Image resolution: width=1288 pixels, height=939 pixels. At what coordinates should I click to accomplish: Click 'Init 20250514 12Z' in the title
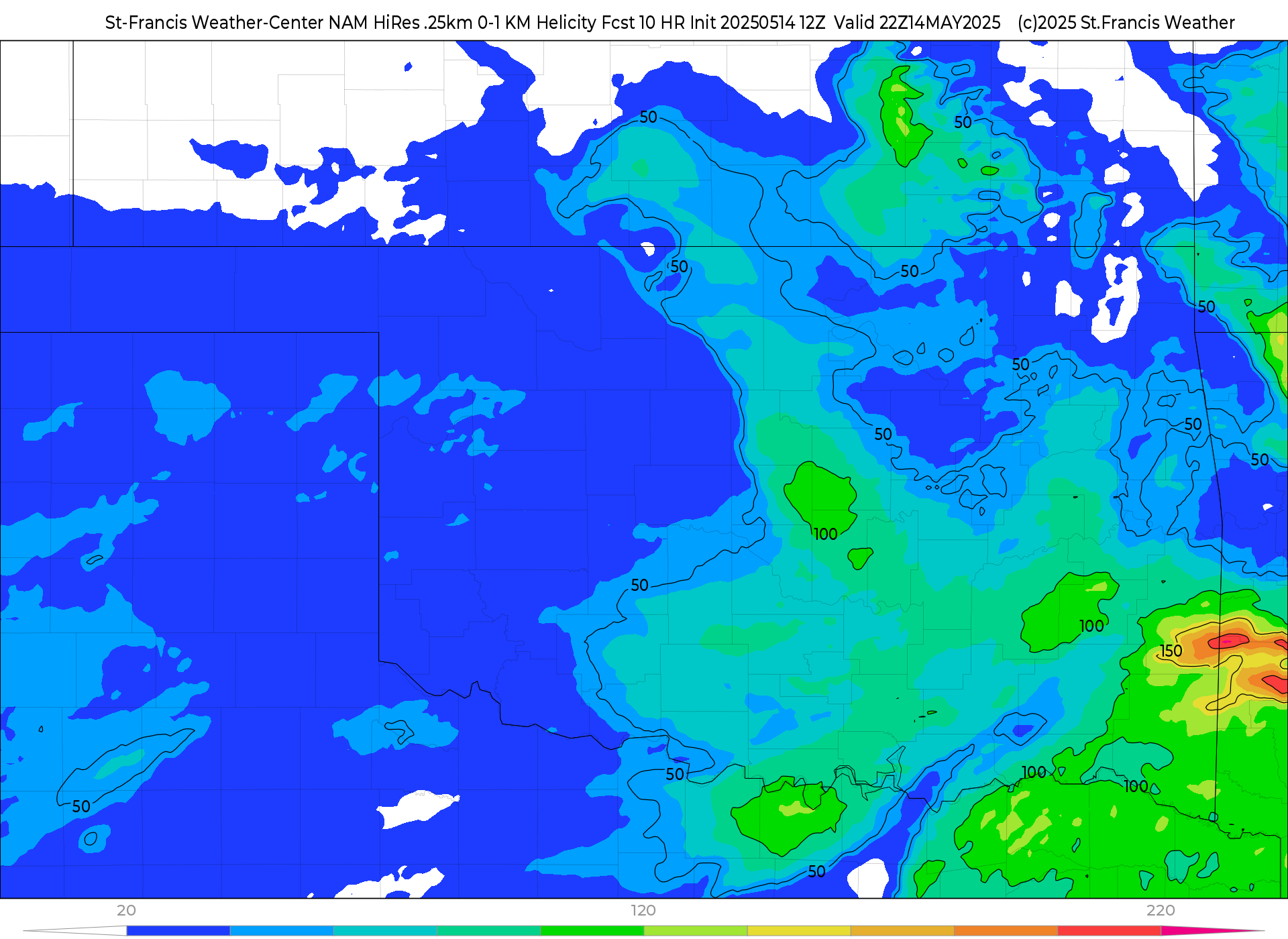pyautogui.click(x=758, y=23)
